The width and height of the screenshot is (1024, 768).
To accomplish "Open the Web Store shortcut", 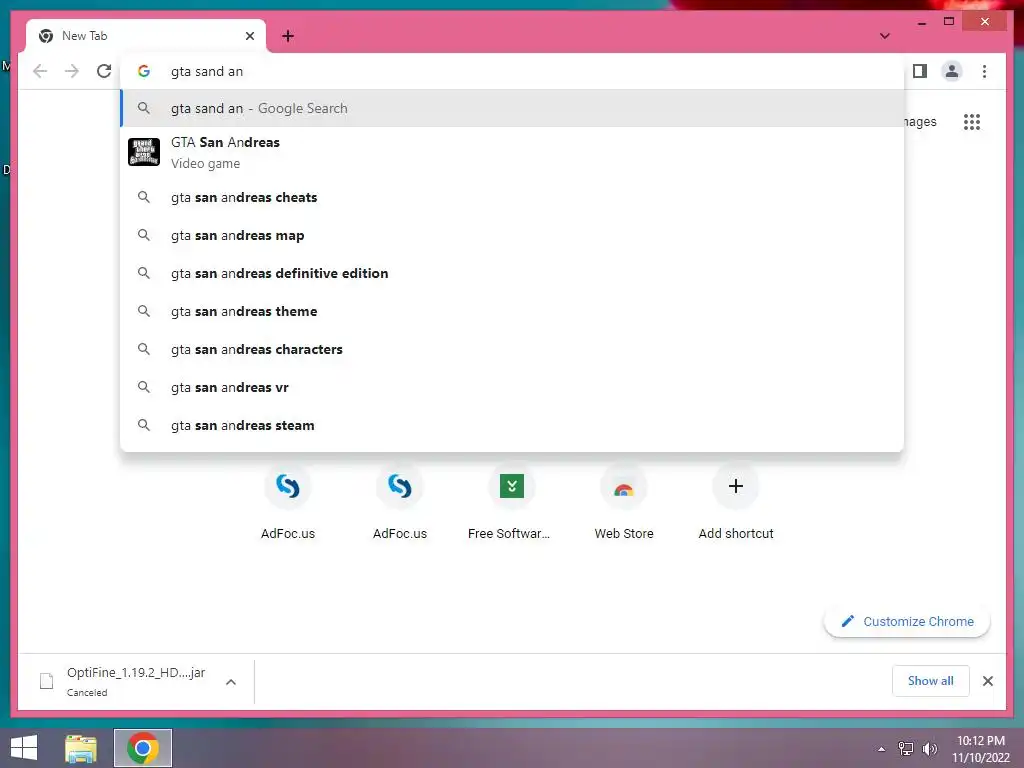I will tap(624, 502).
